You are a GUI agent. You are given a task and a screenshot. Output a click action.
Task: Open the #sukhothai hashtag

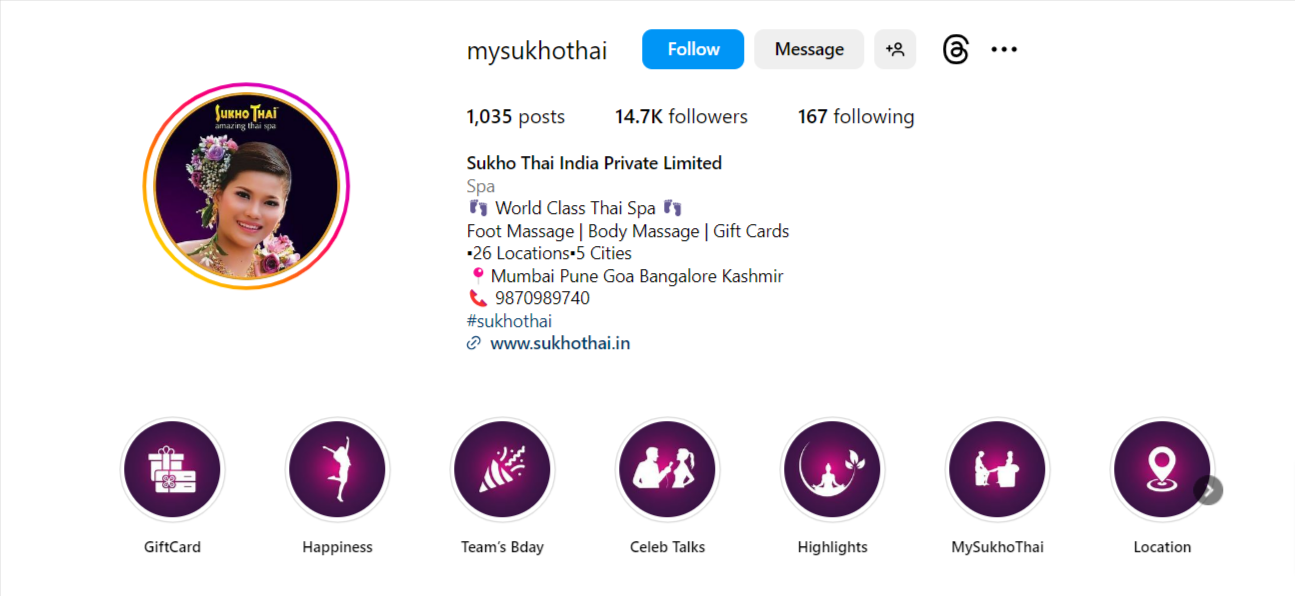(x=509, y=321)
